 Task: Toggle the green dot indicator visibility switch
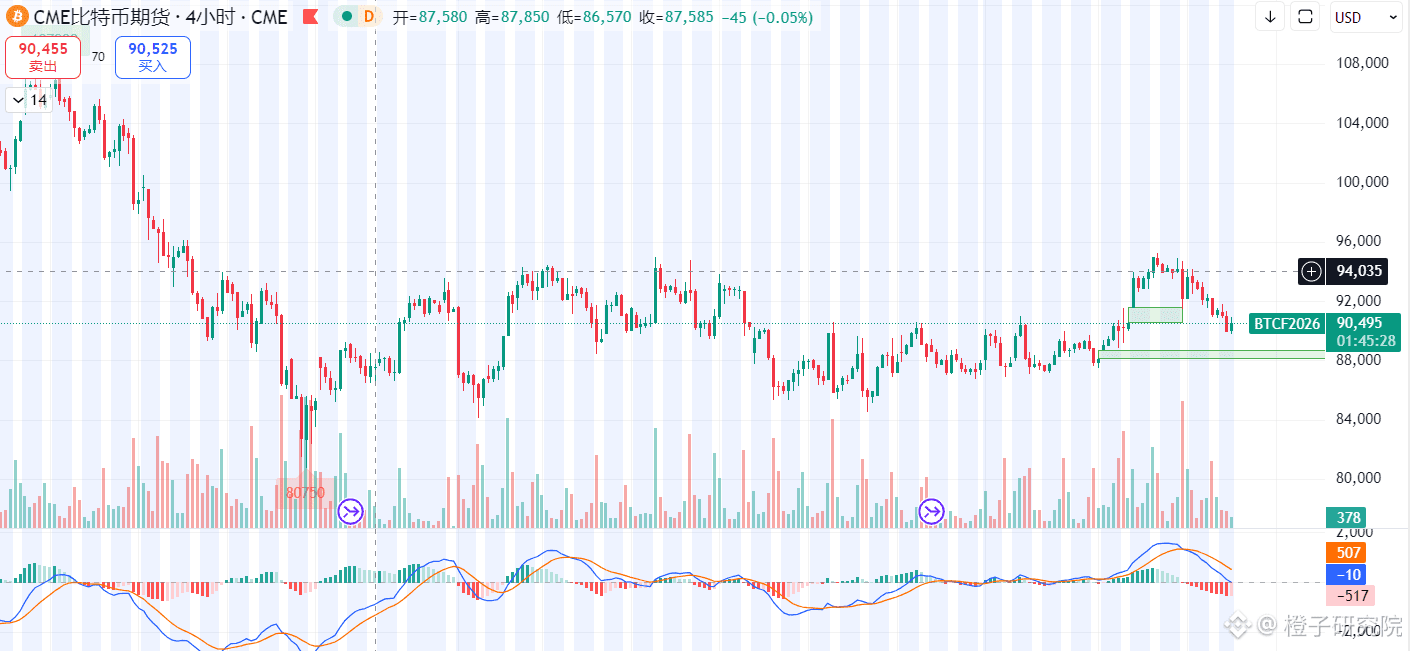tap(348, 16)
